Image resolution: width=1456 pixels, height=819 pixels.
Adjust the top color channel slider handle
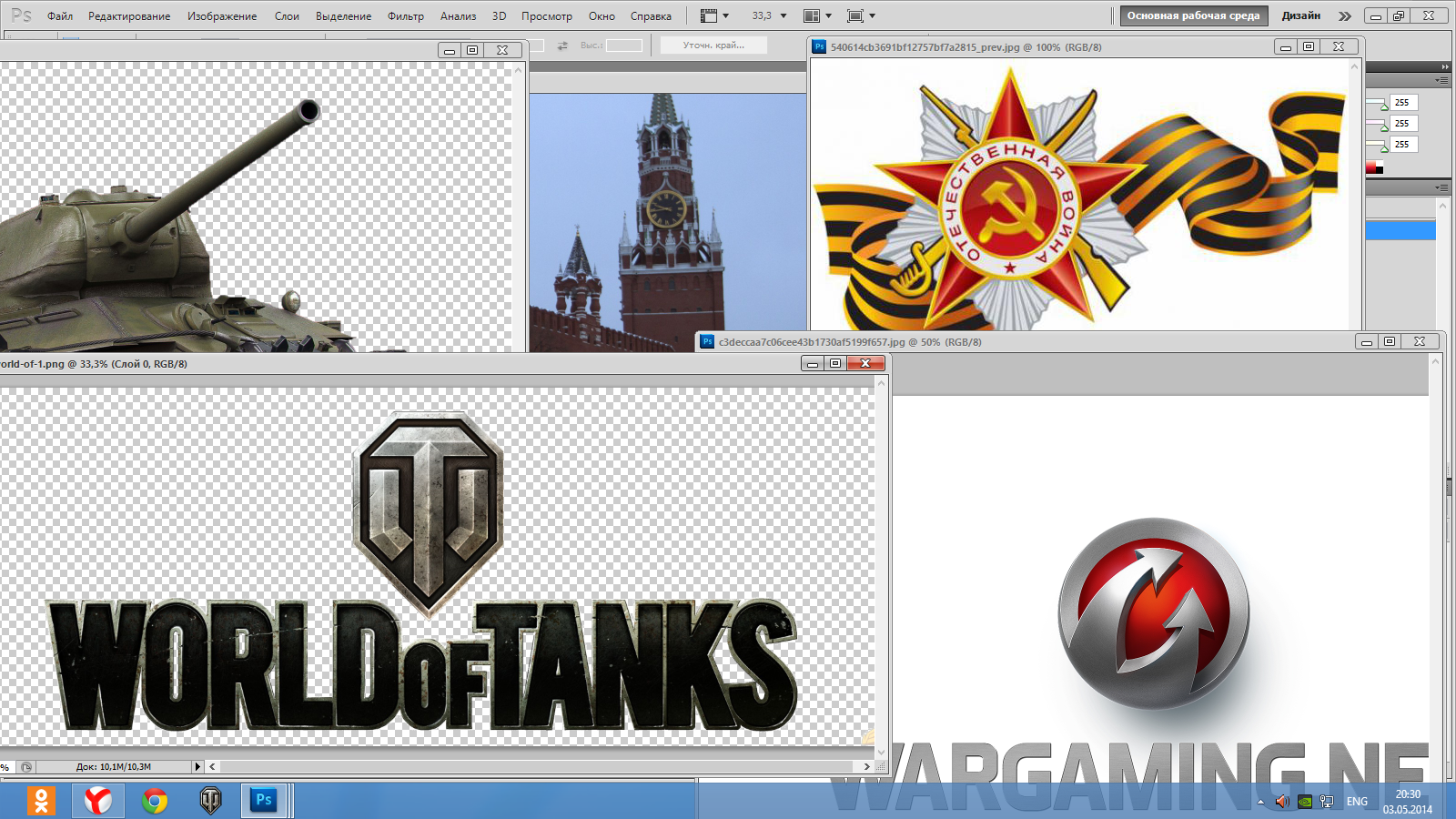1384,107
